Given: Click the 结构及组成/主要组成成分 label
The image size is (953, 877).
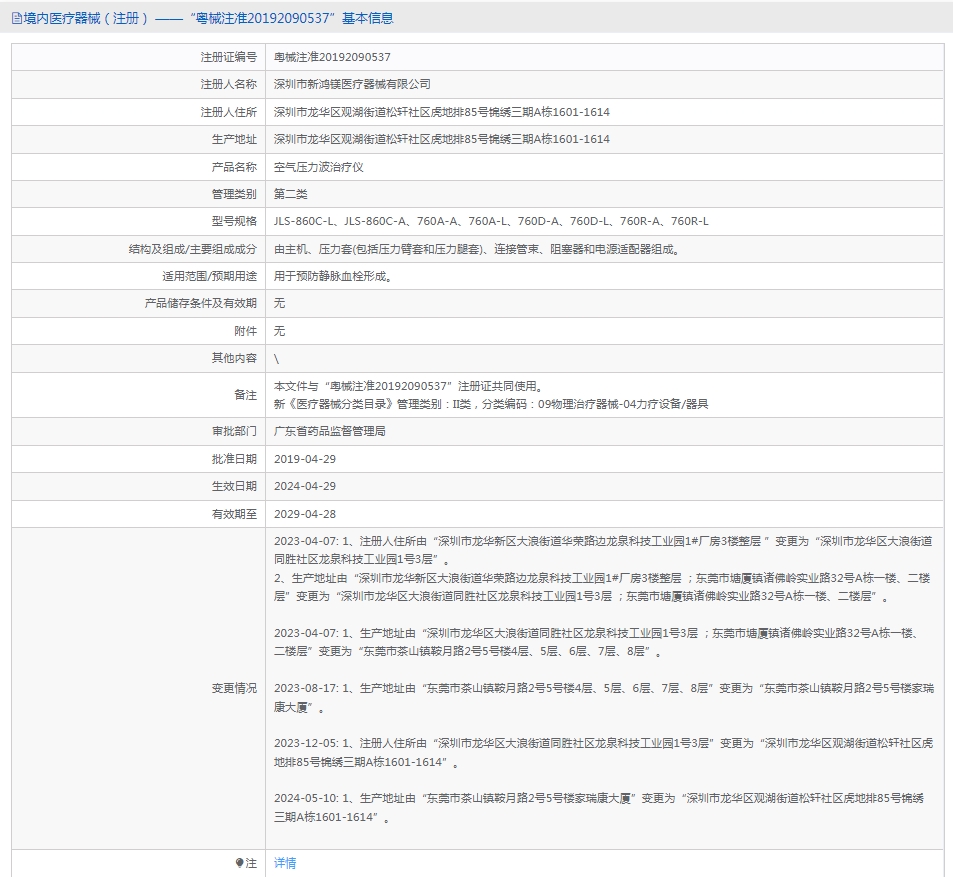Looking at the screenshot, I should click(193, 249).
